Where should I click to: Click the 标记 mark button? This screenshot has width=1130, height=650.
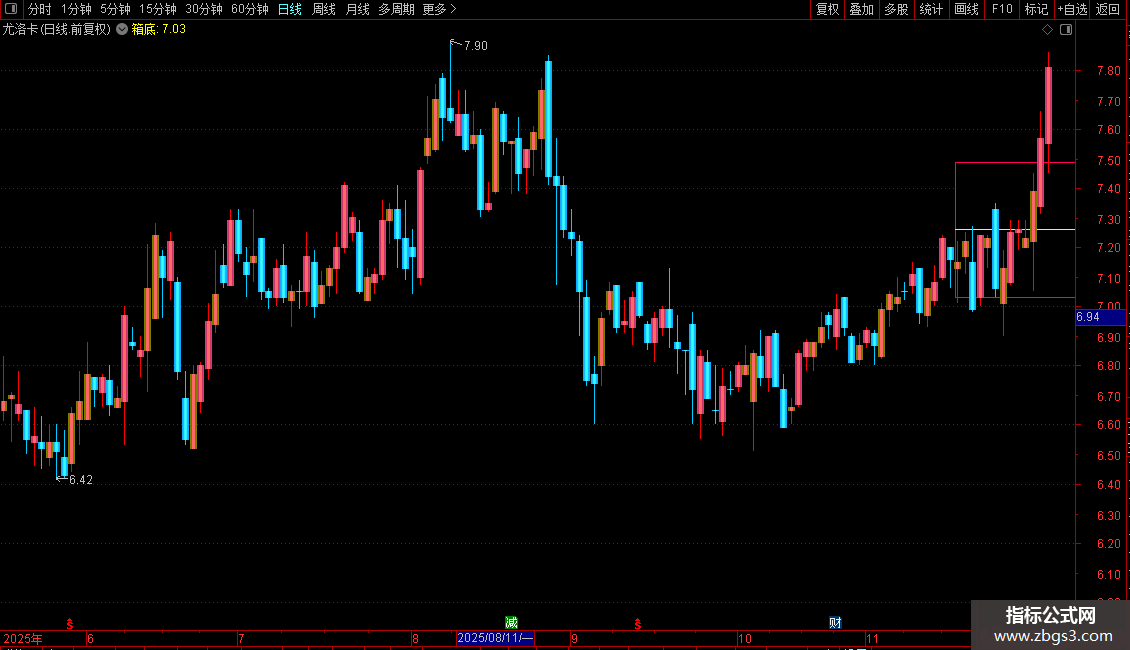pos(1036,9)
